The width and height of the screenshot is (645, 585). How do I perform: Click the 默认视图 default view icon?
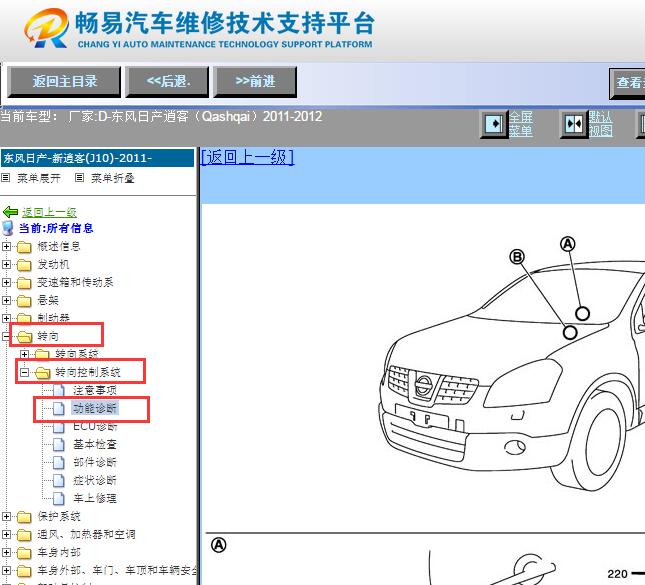pos(574,124)
